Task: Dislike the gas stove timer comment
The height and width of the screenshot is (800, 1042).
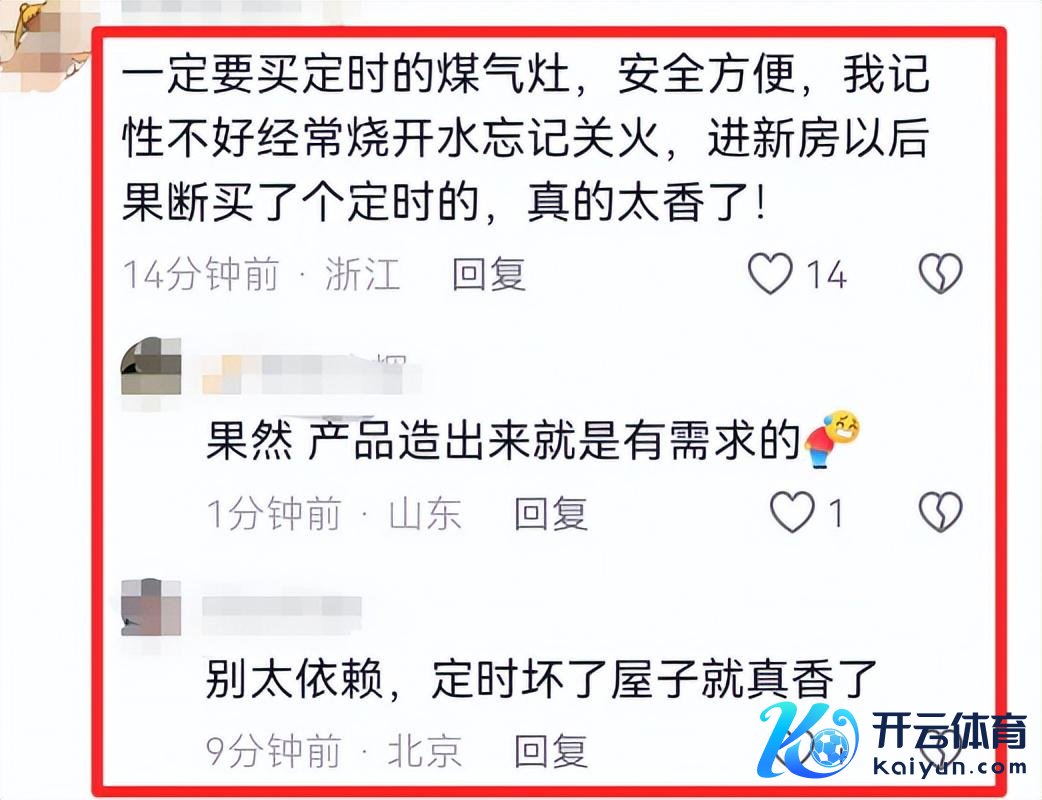Action: pyautogui.click(x=940, y=273)
